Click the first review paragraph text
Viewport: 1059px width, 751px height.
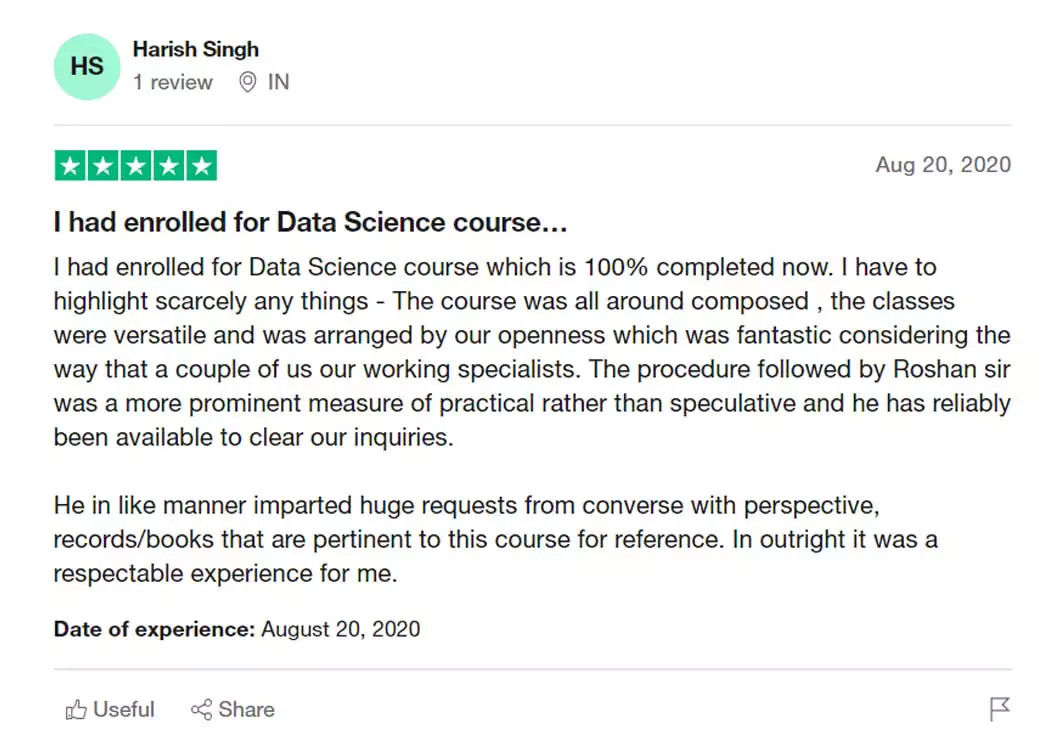coord(531,352)
